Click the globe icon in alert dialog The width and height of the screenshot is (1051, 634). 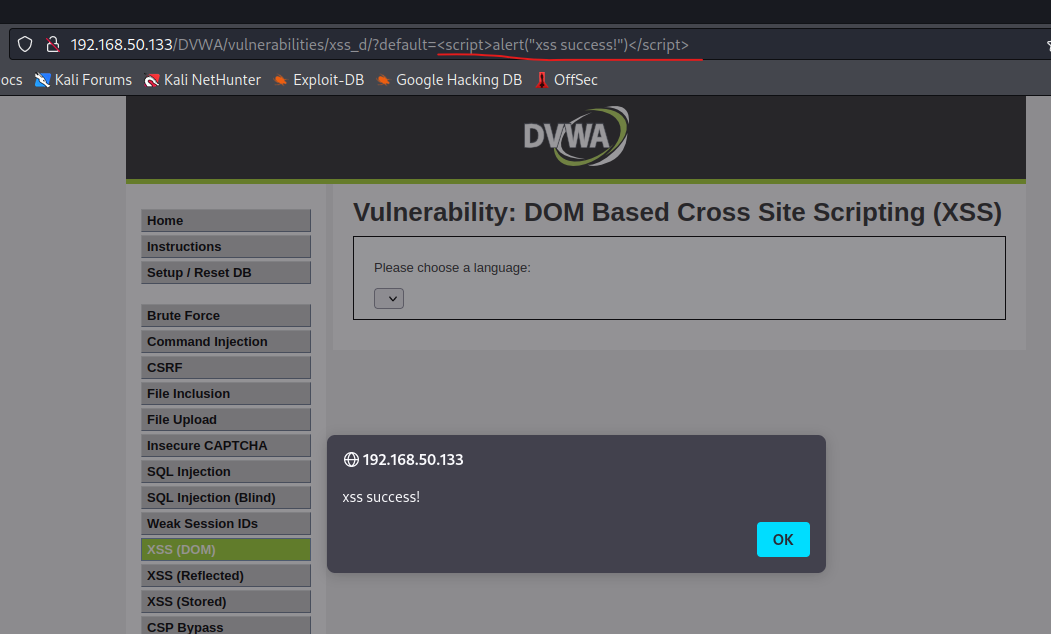(351, 460)
